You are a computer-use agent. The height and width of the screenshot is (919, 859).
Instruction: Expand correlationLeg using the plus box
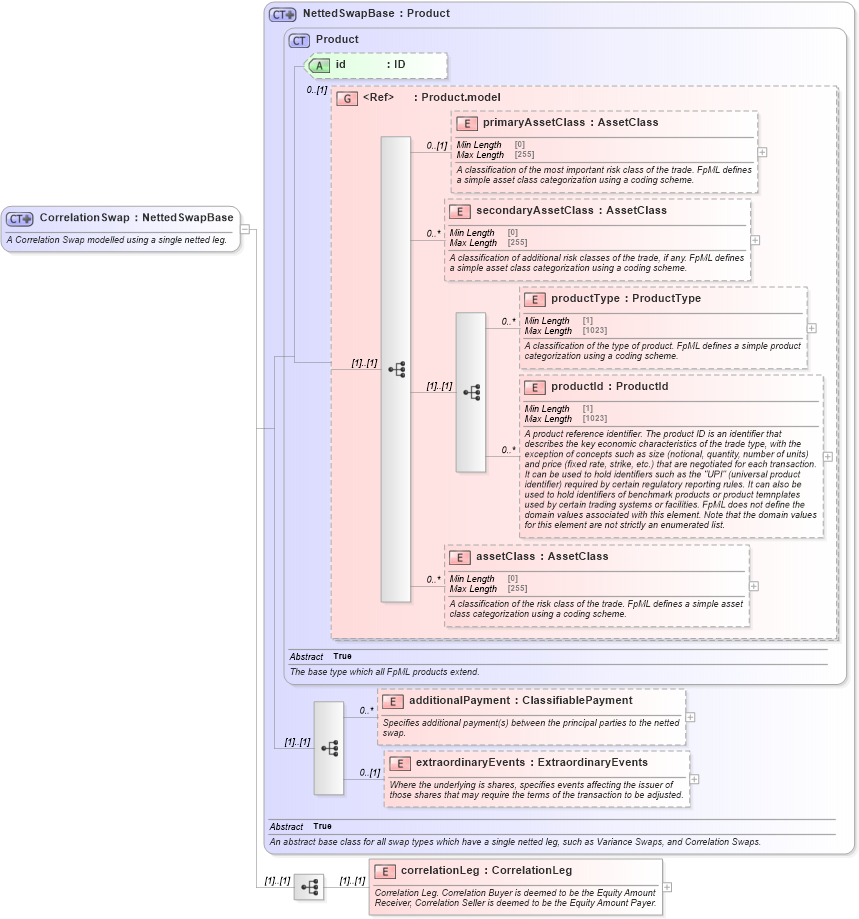pos(667,887)
